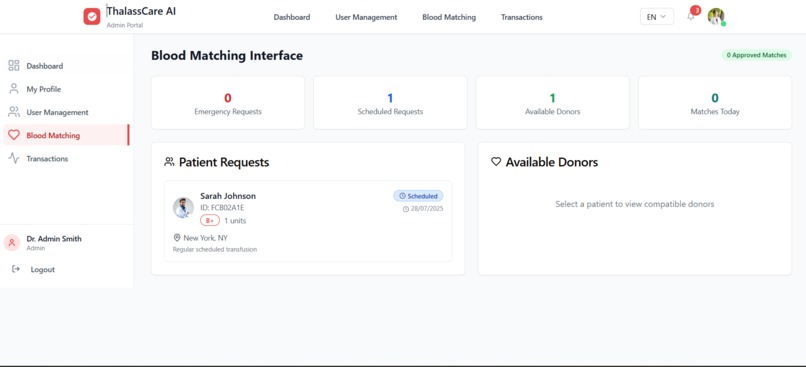
Task: Click patient ID FCB02A1E text
Action: point(222,208)
